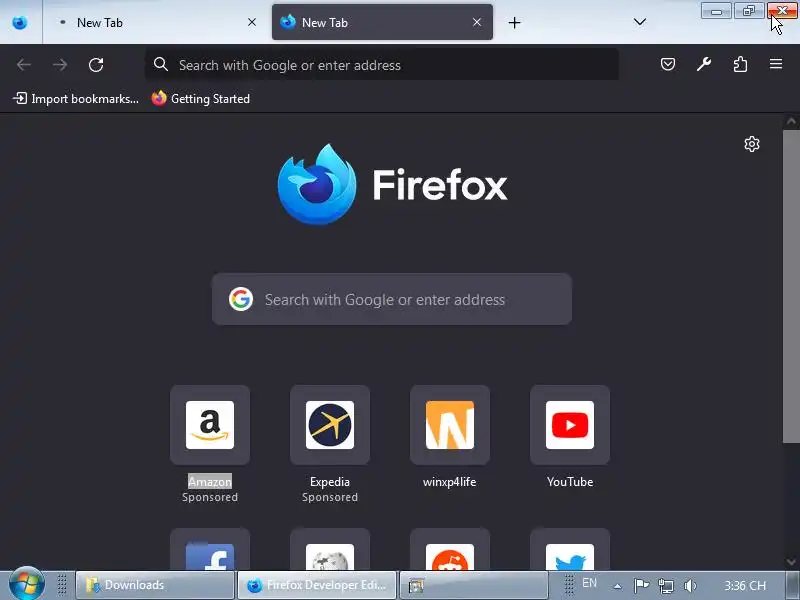The height and width of the screenshot is (600, 800).
Task: Click the address bar search field
Action: (x=382, y=65)
